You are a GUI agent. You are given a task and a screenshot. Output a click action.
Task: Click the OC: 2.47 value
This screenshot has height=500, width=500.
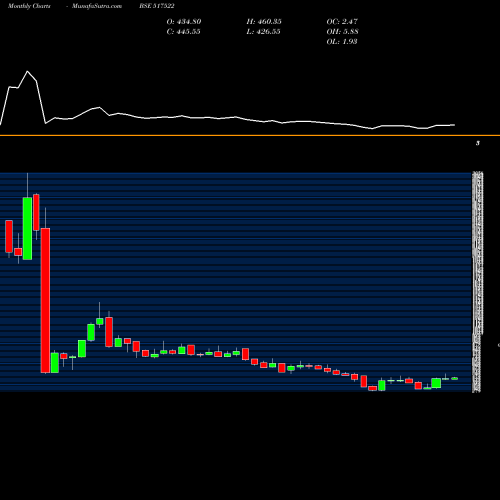click(x=342, y=22)
